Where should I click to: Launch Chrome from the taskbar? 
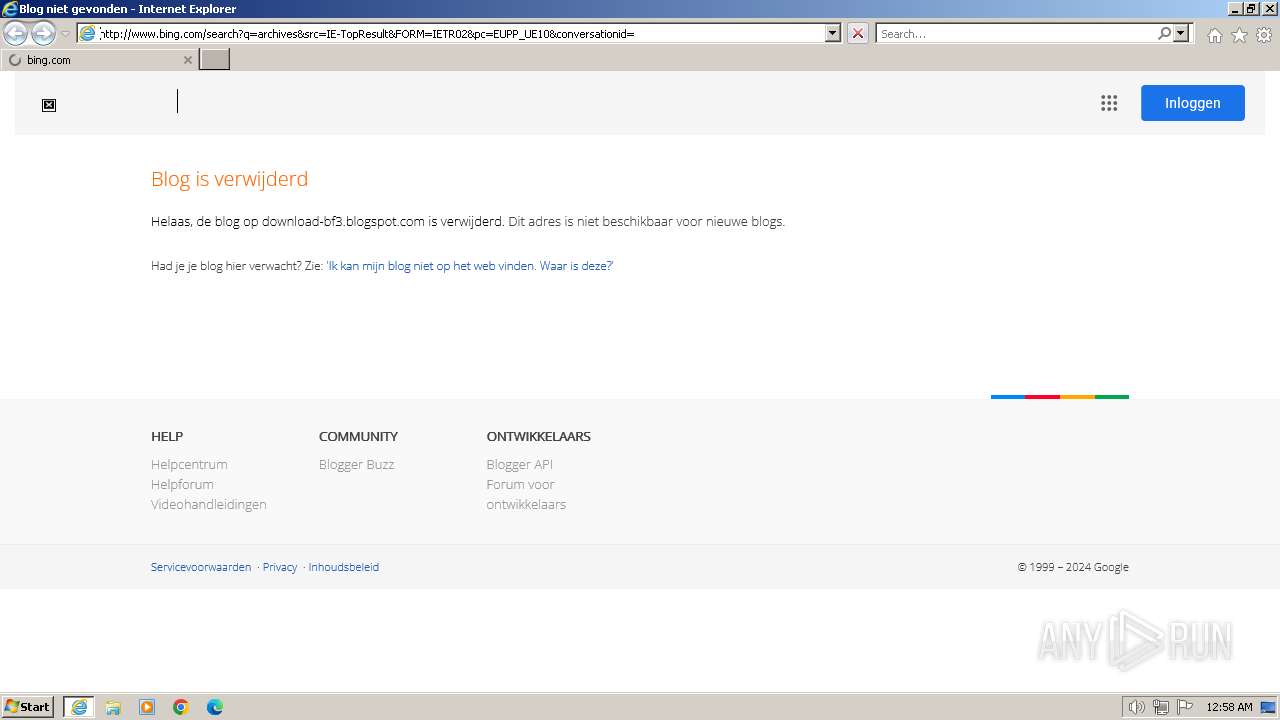click(x=181, y=707)
